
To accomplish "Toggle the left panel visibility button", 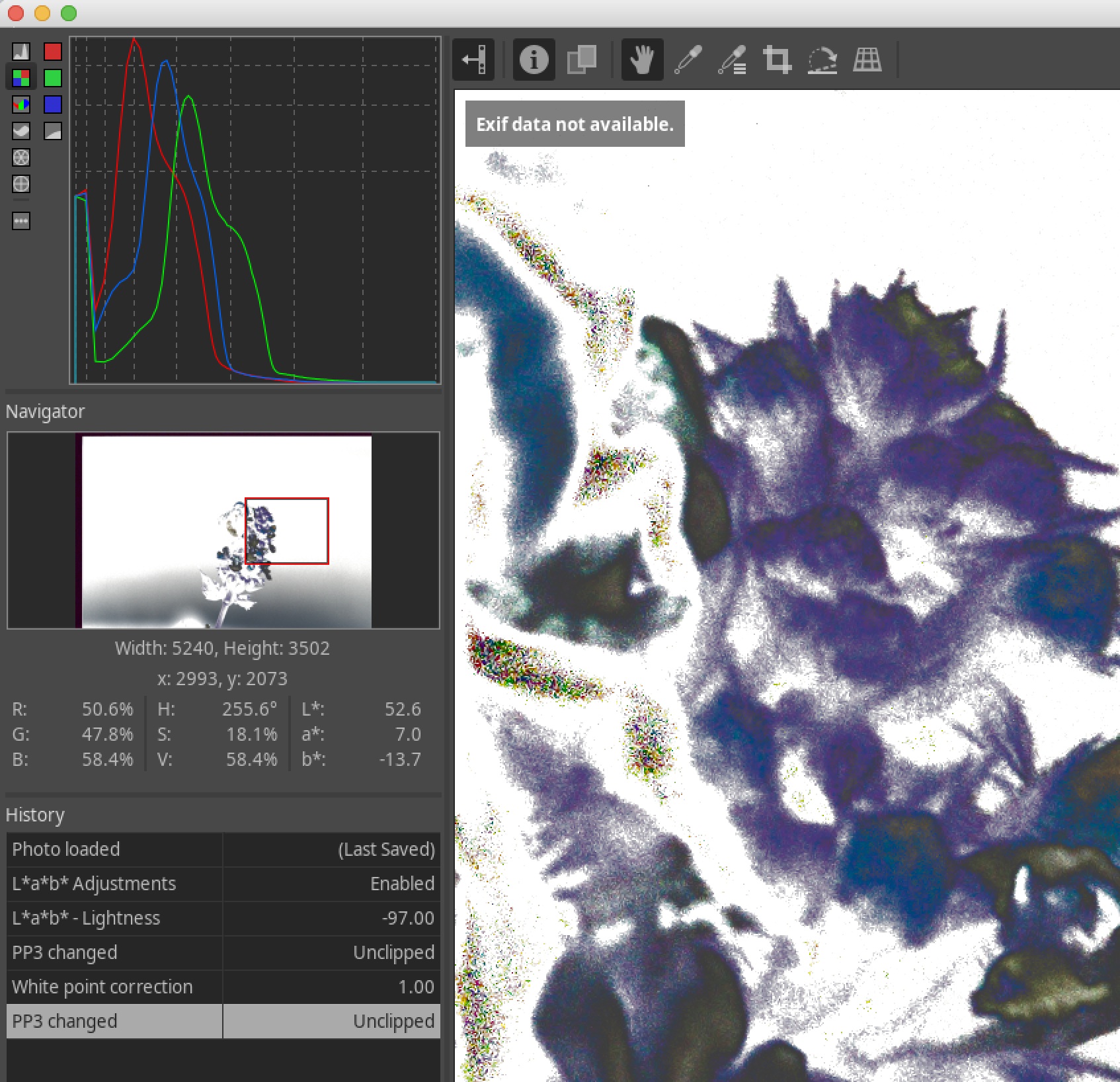I will click(x=473, y=60).
